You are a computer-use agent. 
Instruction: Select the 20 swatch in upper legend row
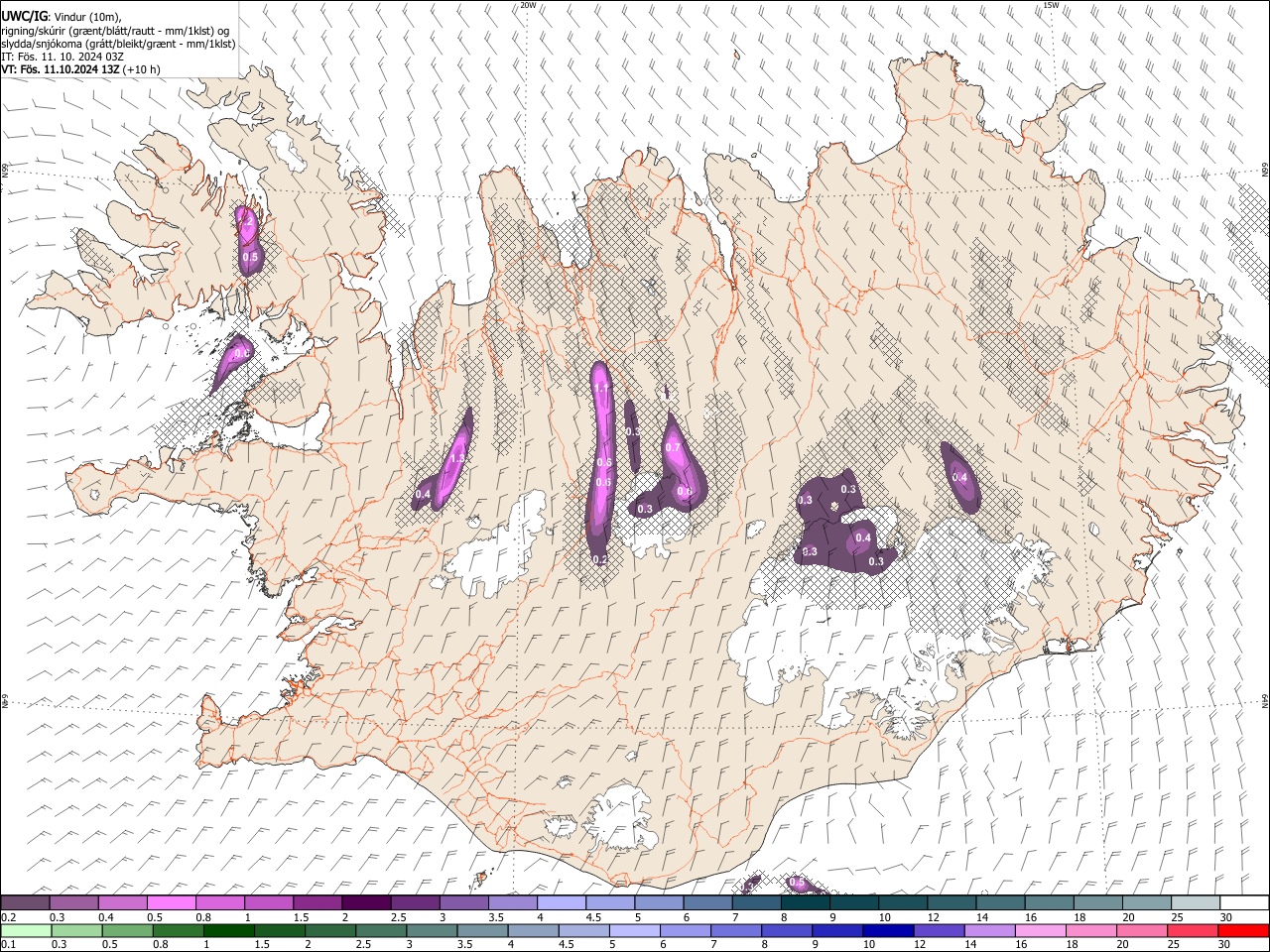pyautogui.click(x=1146, y=903)
